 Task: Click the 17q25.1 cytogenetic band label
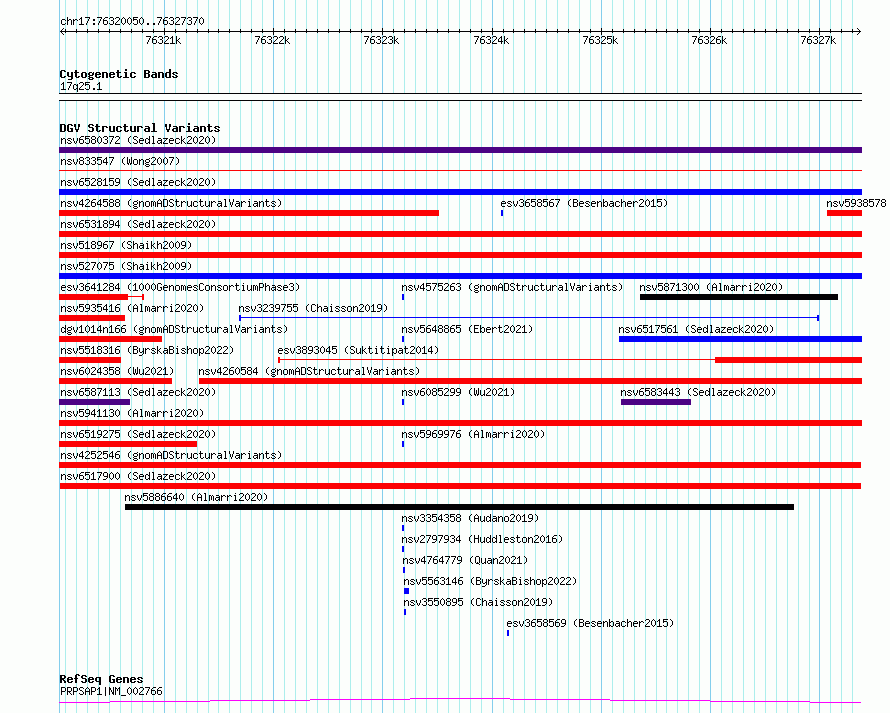point(81,86)
